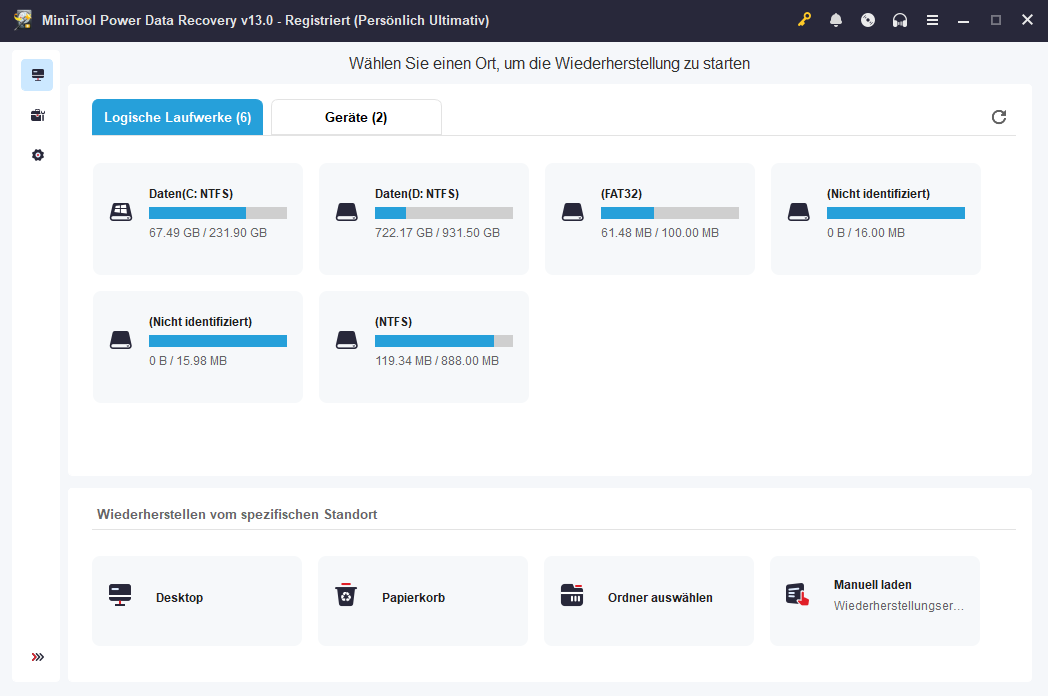Screen dimensions: 1048x696
Task: Select the (FAT32) partition card
Action: pyautogui.click(x=650, y=219)
